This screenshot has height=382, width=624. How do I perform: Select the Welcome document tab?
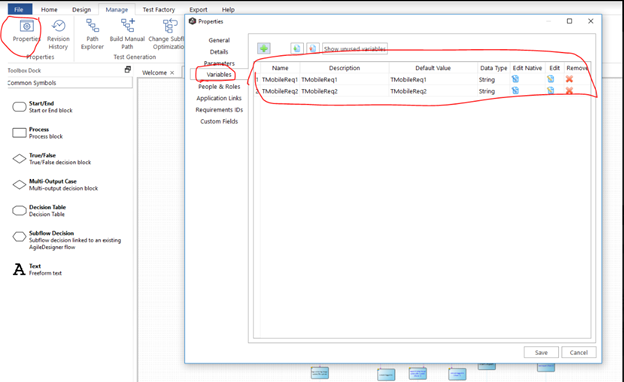(x=154, y=72)
